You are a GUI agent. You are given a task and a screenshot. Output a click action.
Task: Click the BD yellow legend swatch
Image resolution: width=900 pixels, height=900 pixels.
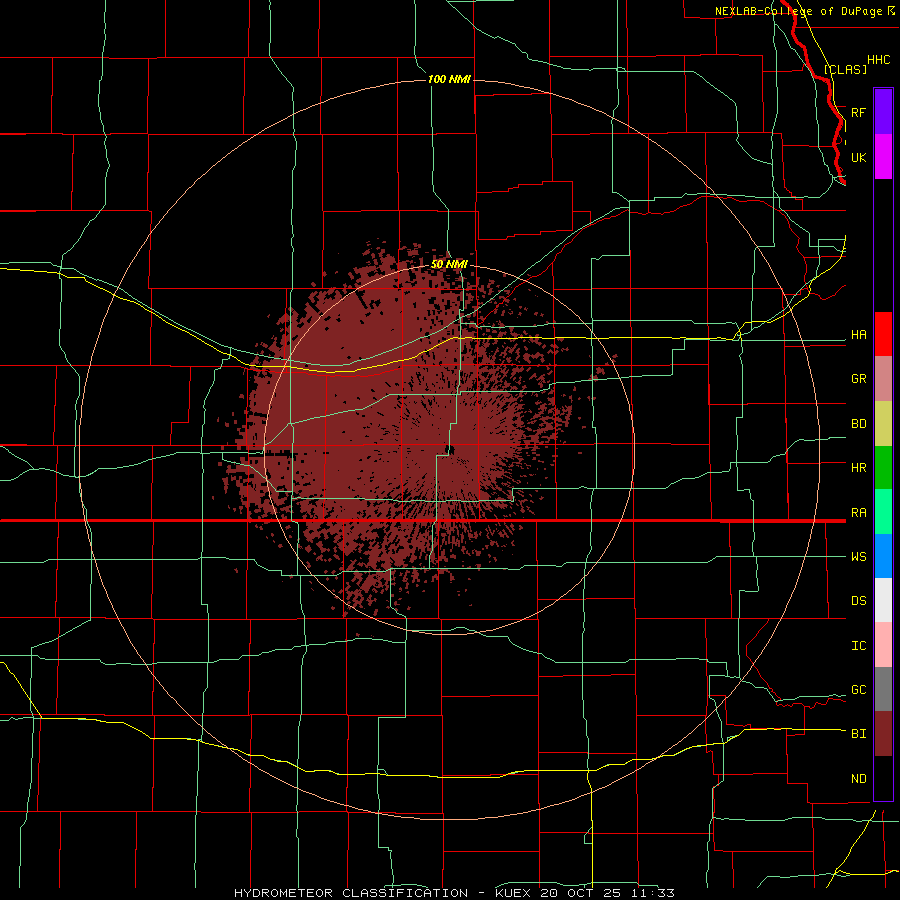[x=883, y=424]
